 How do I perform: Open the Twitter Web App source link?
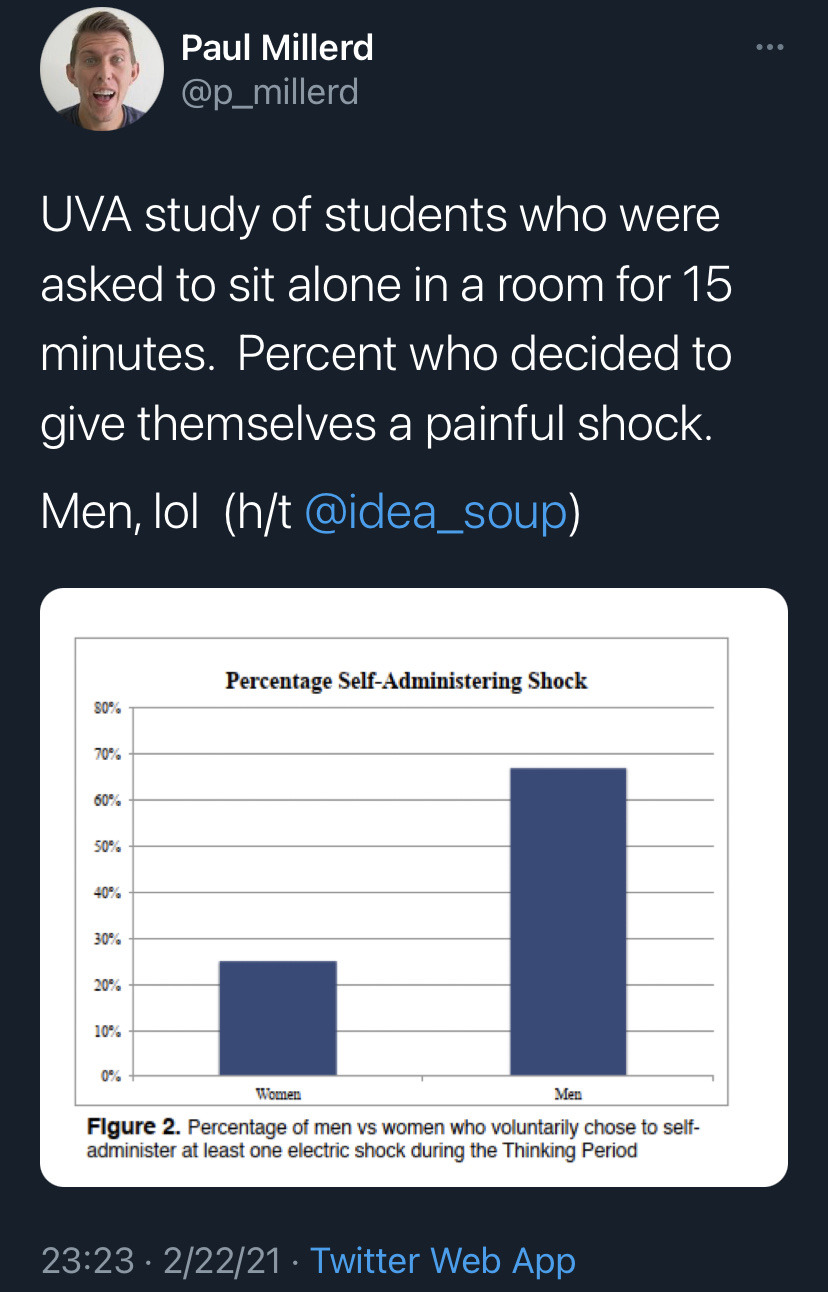[443, 1260]
